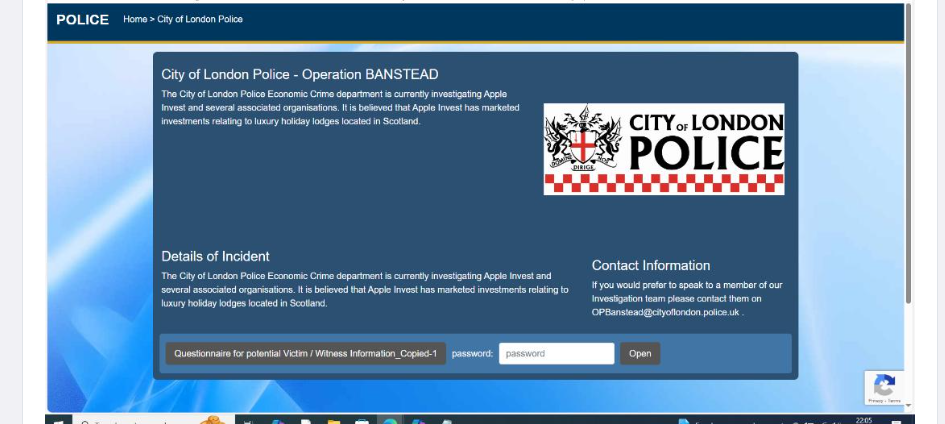Select the Contact Information heading
This screenshot has width=945, height=424.
pyautogui.click(x=651, y=265)
